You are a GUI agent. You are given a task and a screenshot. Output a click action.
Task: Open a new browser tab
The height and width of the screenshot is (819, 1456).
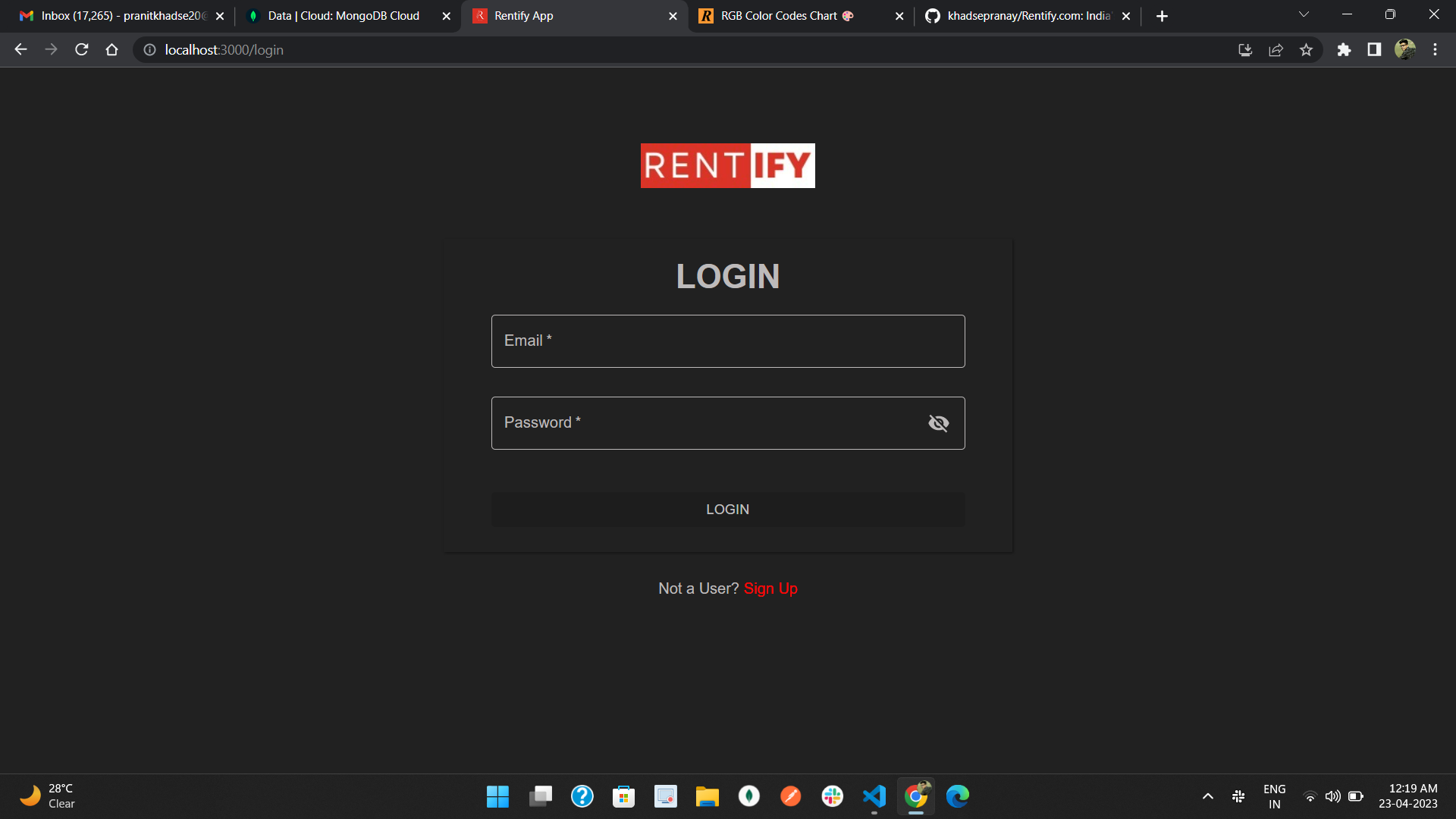[x=1162, y=16]
